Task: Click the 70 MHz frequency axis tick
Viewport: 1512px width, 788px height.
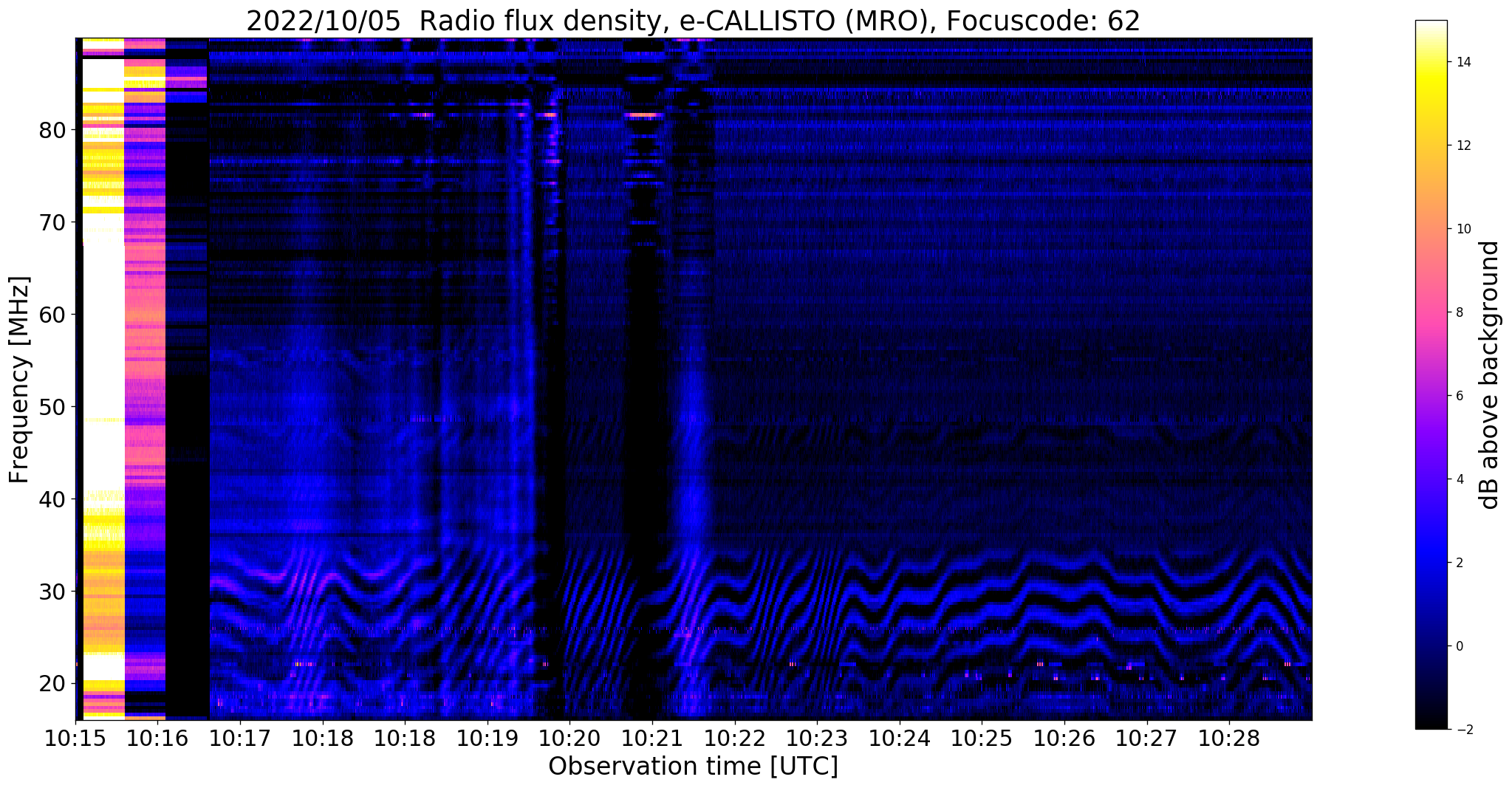Action: [52, 222]
